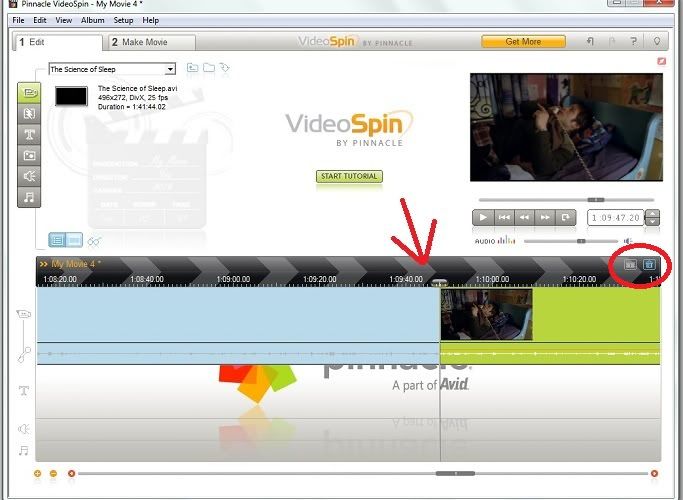Click the timecode stepper arrows

[x=652, y=217]
